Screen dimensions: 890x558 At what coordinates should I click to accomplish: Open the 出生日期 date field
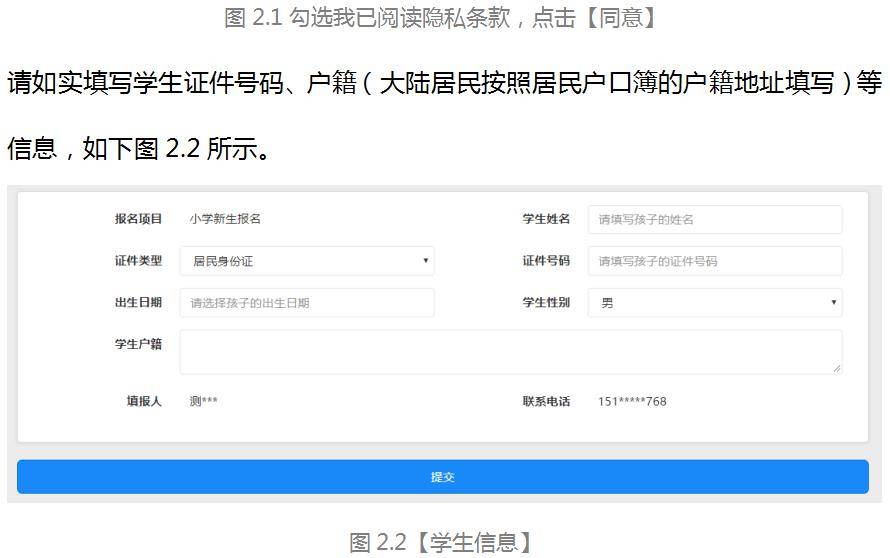[307, 303]
